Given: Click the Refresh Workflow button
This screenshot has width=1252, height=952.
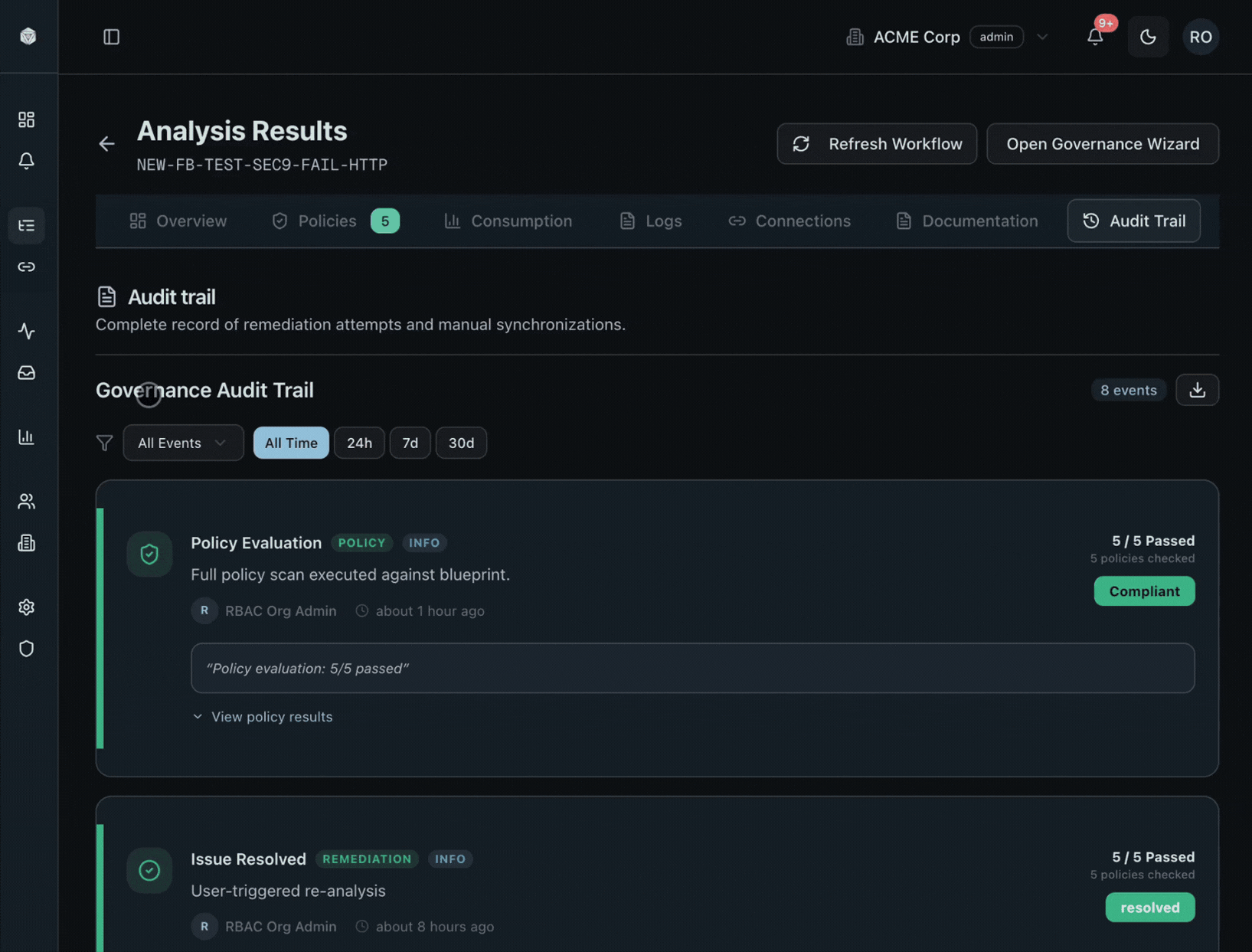Looking at the screenshot, I should tap(876, 143).
